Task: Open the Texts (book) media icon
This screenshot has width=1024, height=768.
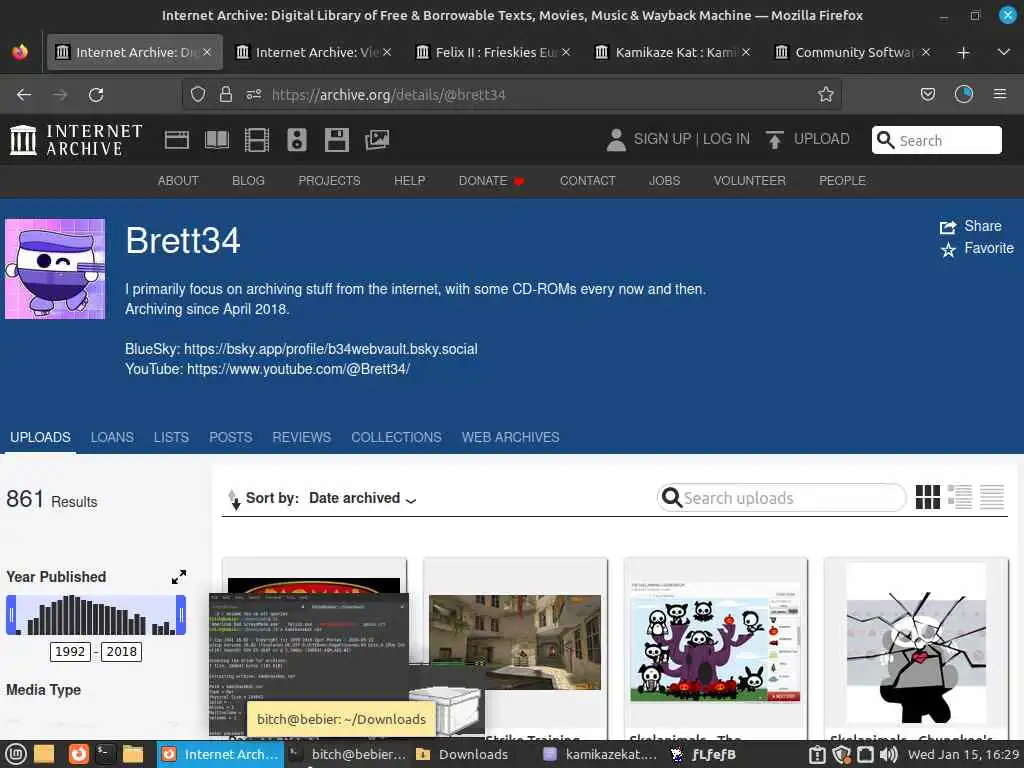Action: coord(217,140)
